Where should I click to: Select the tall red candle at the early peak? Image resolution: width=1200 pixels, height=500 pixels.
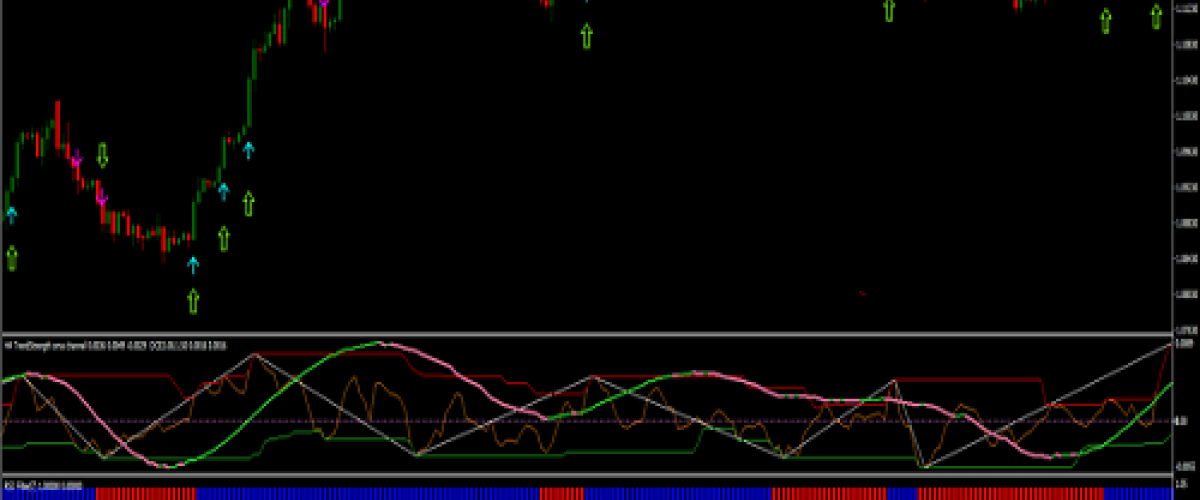(57, 119)
